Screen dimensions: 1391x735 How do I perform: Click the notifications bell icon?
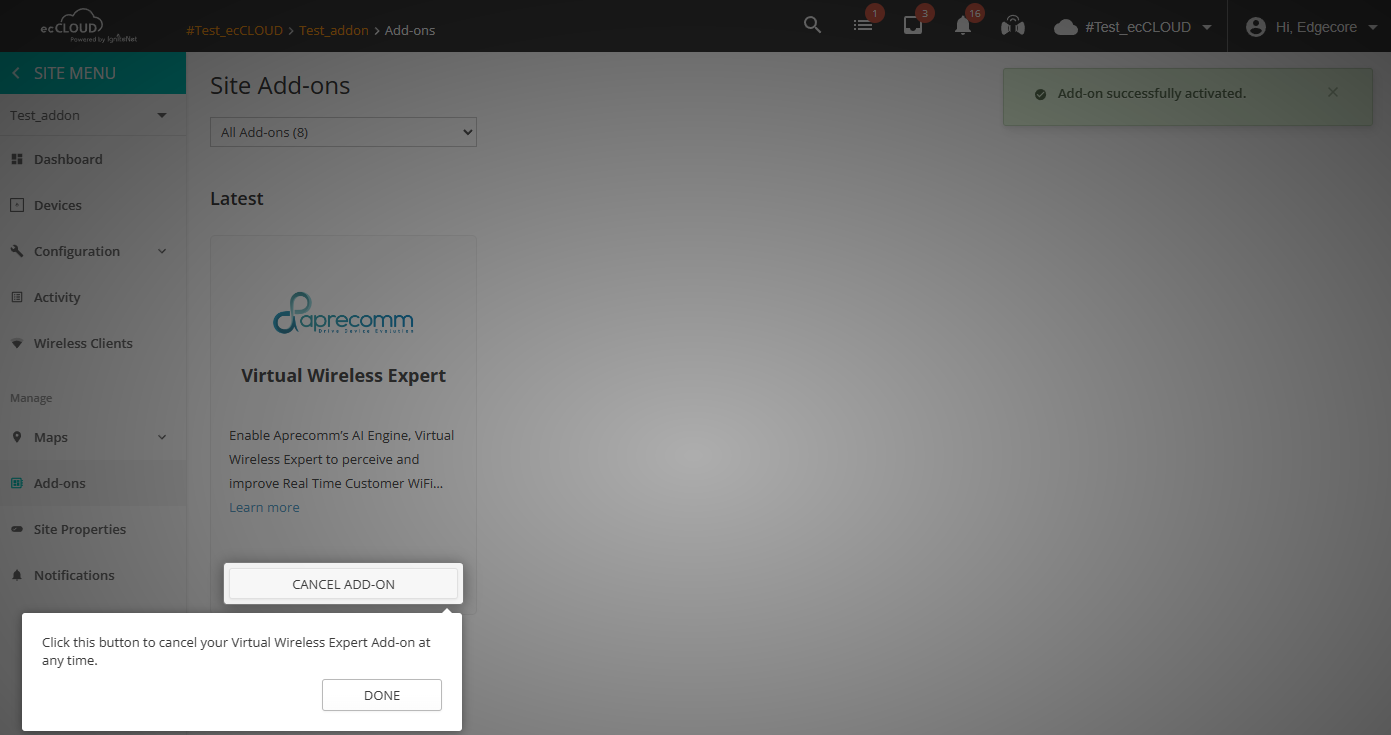pyautogui.click(x=962, y=26)
